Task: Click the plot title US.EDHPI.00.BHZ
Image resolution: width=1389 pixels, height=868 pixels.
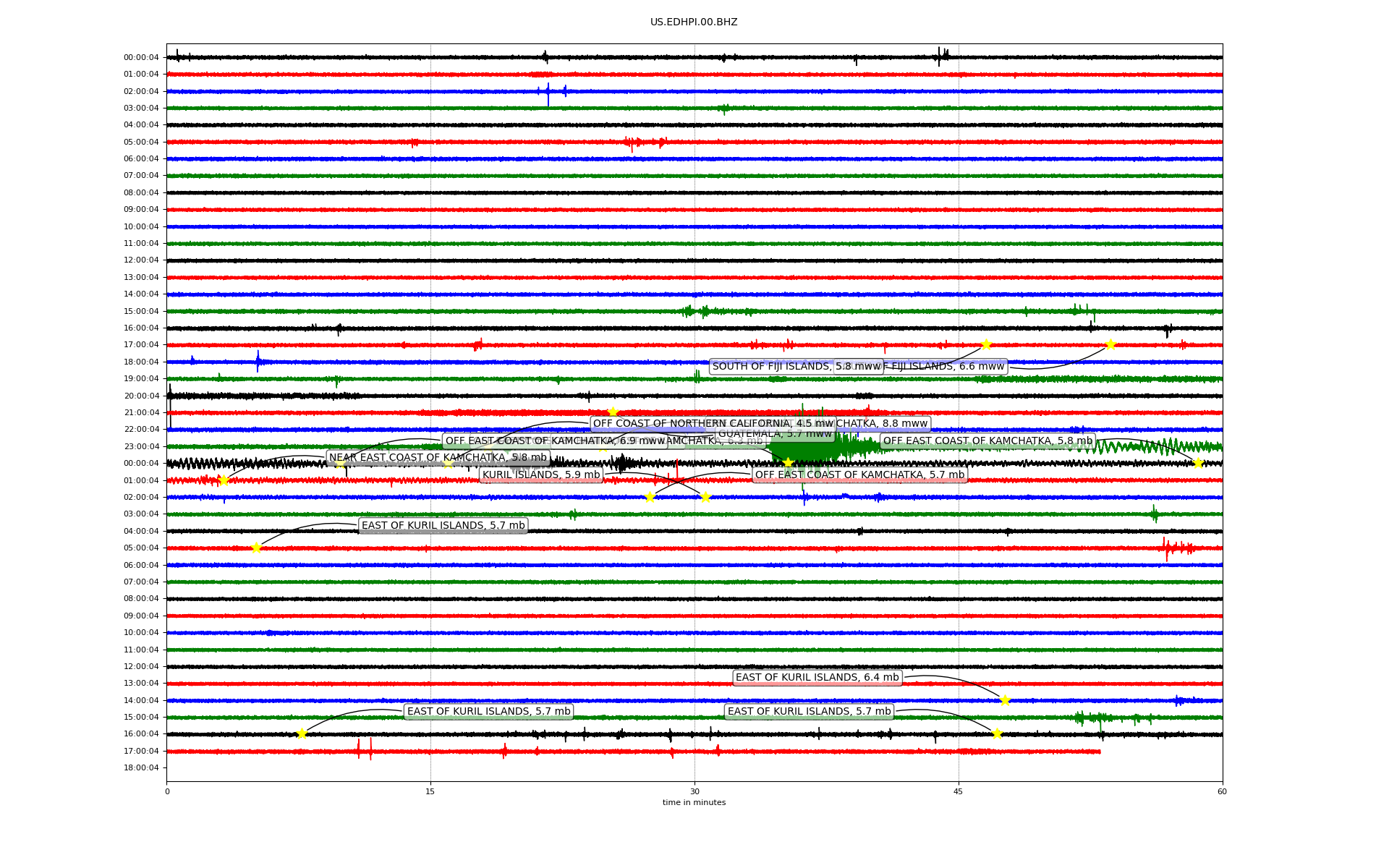Action: [694, 22]
